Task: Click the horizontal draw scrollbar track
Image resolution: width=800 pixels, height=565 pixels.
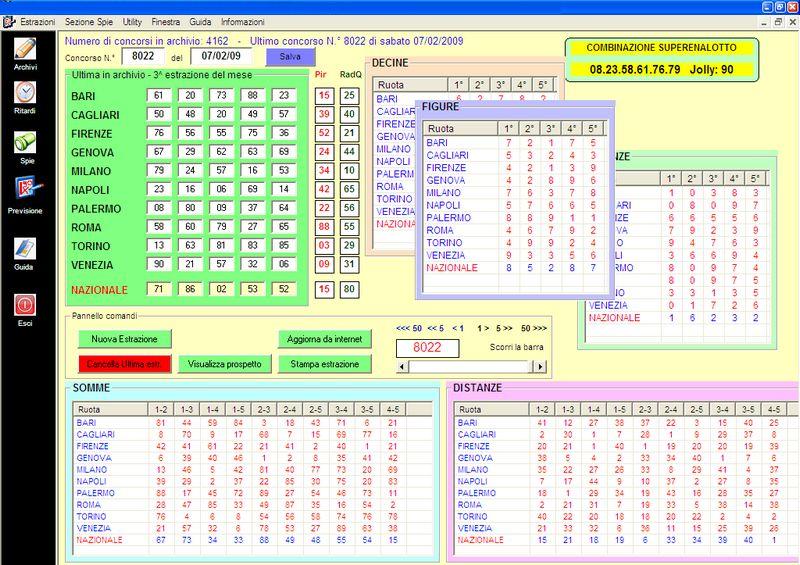Action: pyautogui.click(x=470, y=366)
